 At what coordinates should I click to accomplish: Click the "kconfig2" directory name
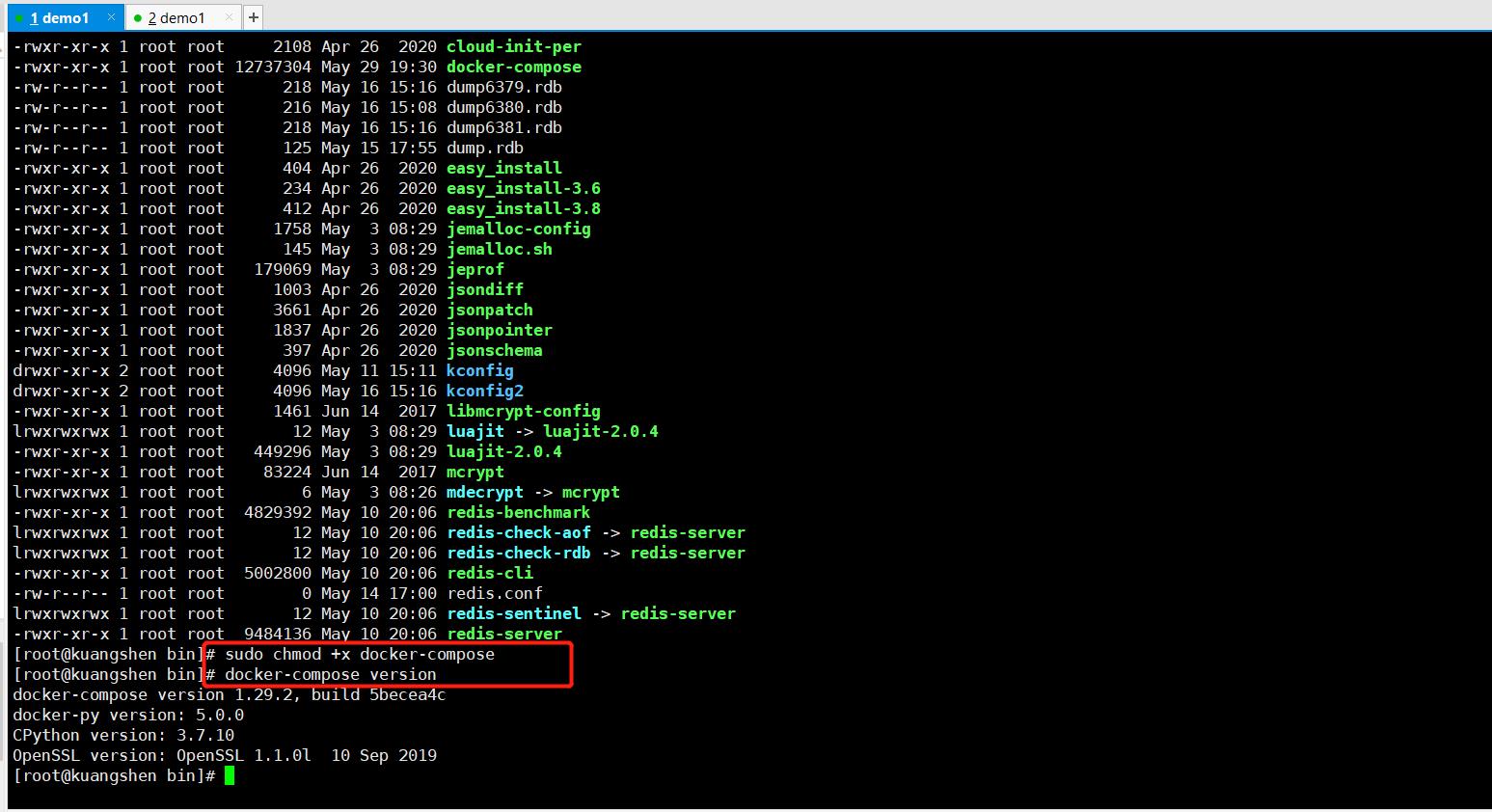(x=485, y=391)
